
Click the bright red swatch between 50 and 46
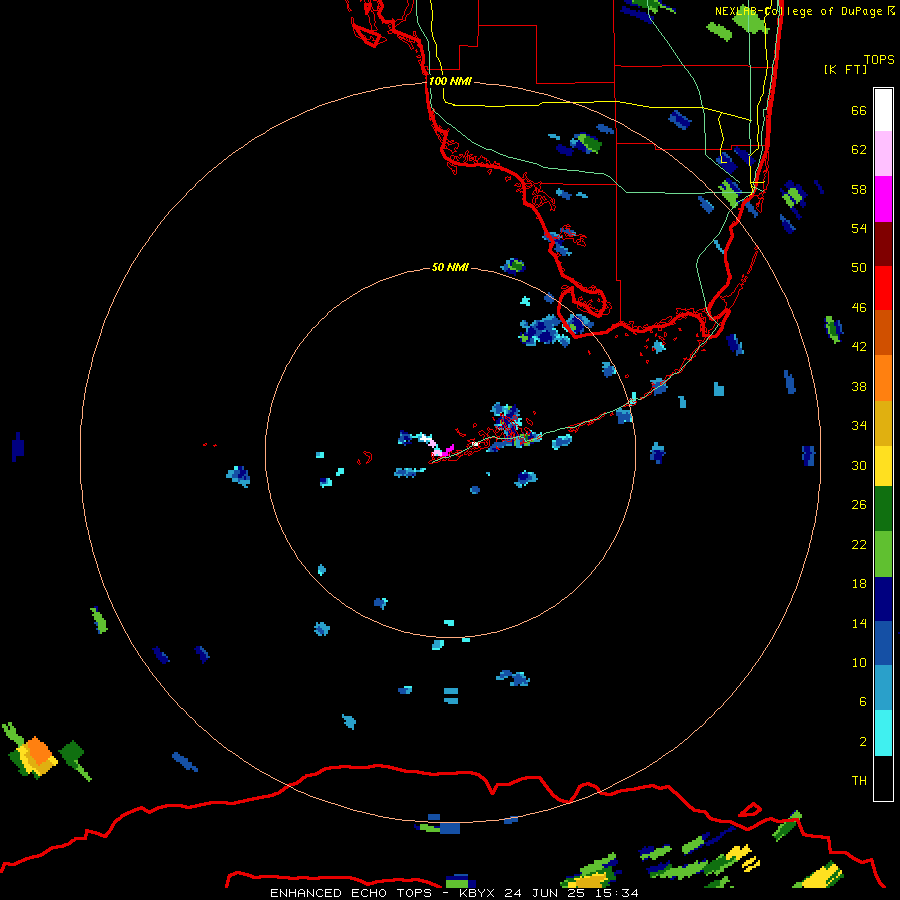[x=883, y=288]
